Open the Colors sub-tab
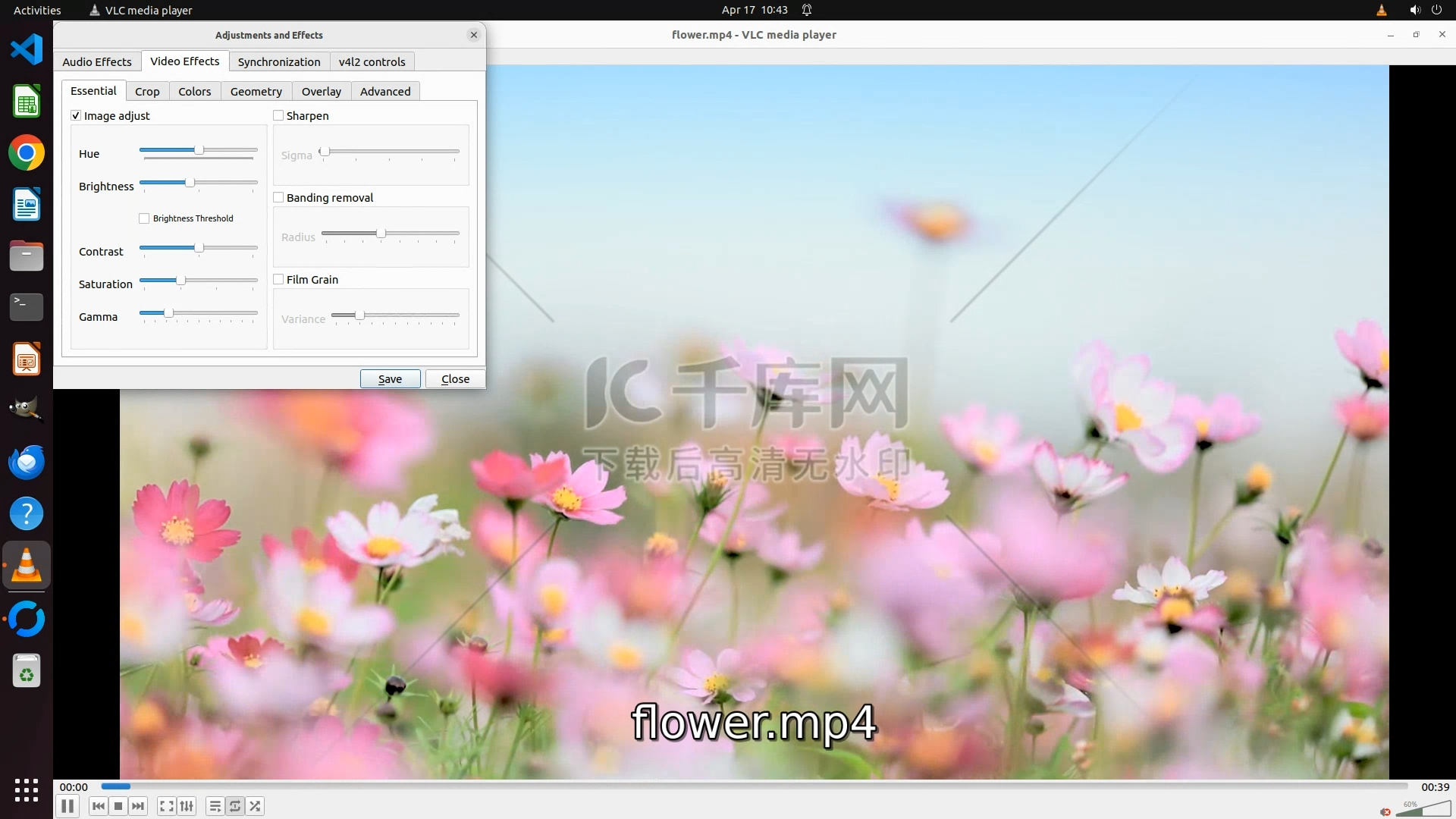Screen dimensions: 1456x819 tap(195, 92)
